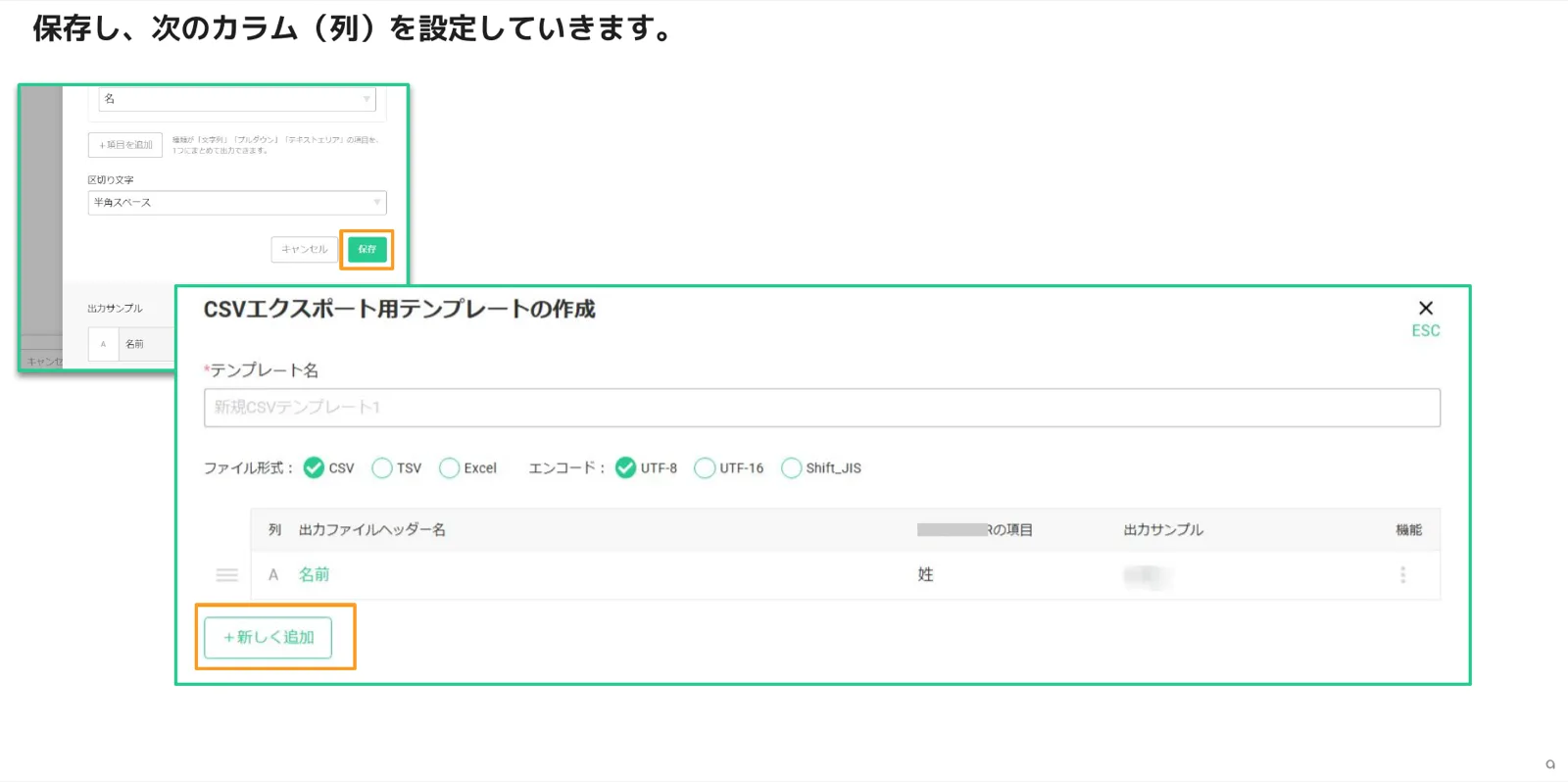Viewport: 1568px width, 782px height.
Task: Select the TSV file format
Action: pyautogui.click(x=382, y=468)
